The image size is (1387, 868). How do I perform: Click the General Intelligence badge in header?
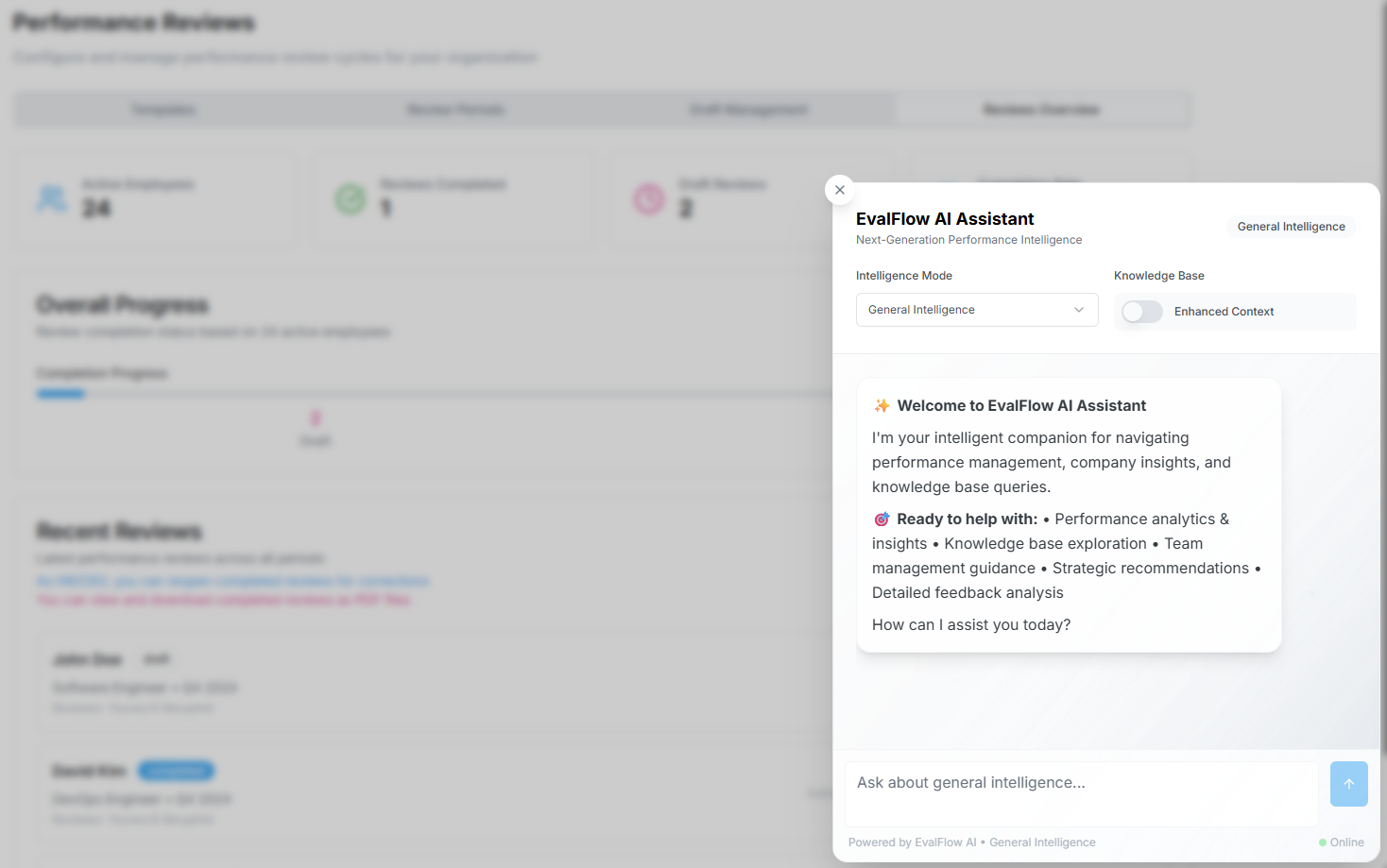pos(1291,227)
